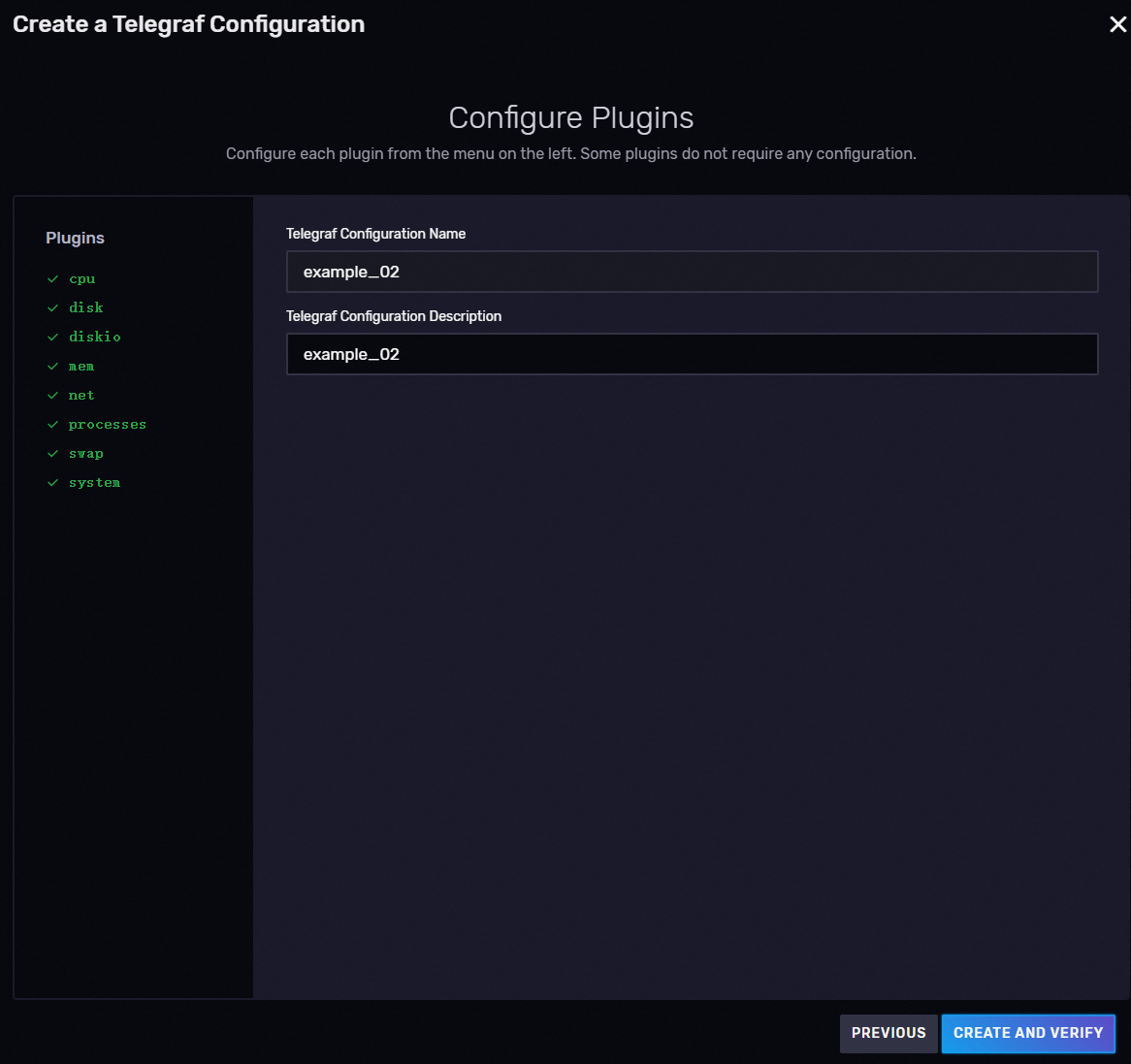Select the mem plugin
Viewport: 1131px width, 1064px height.
coord(81,367)
